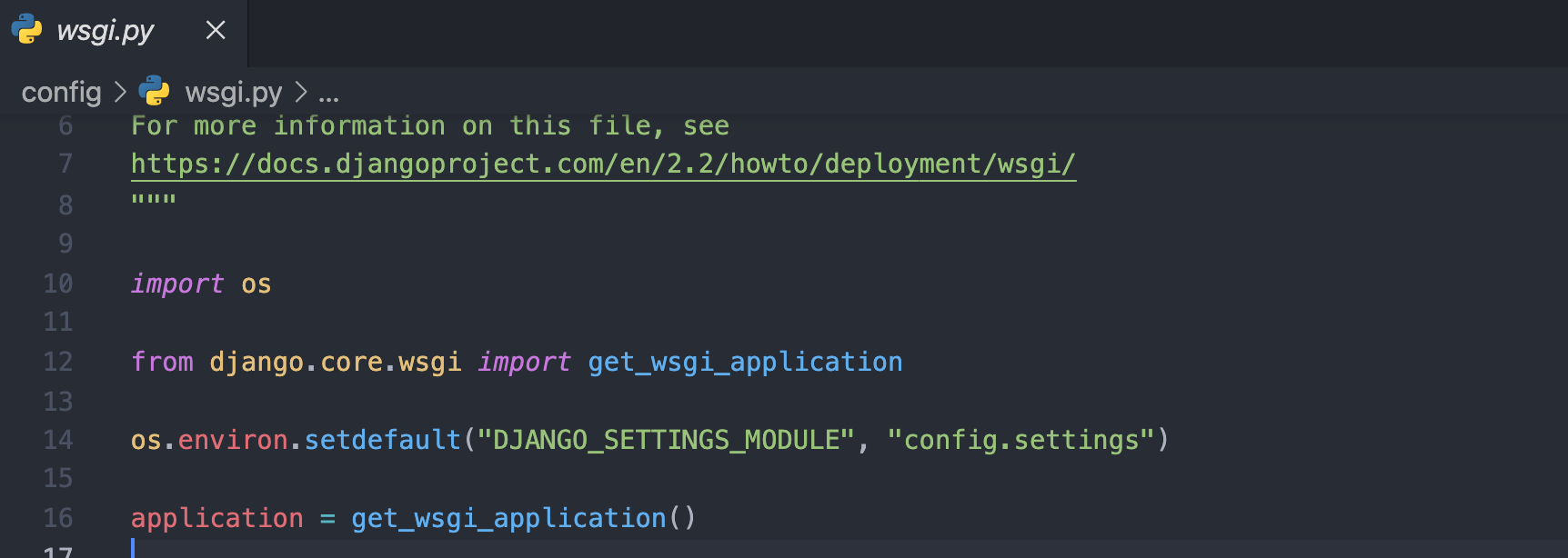Click chevron after wsgi.py in breadcrumb
Image resolution: width=1568 pixels, height=558 pixels.
point(301,92)
